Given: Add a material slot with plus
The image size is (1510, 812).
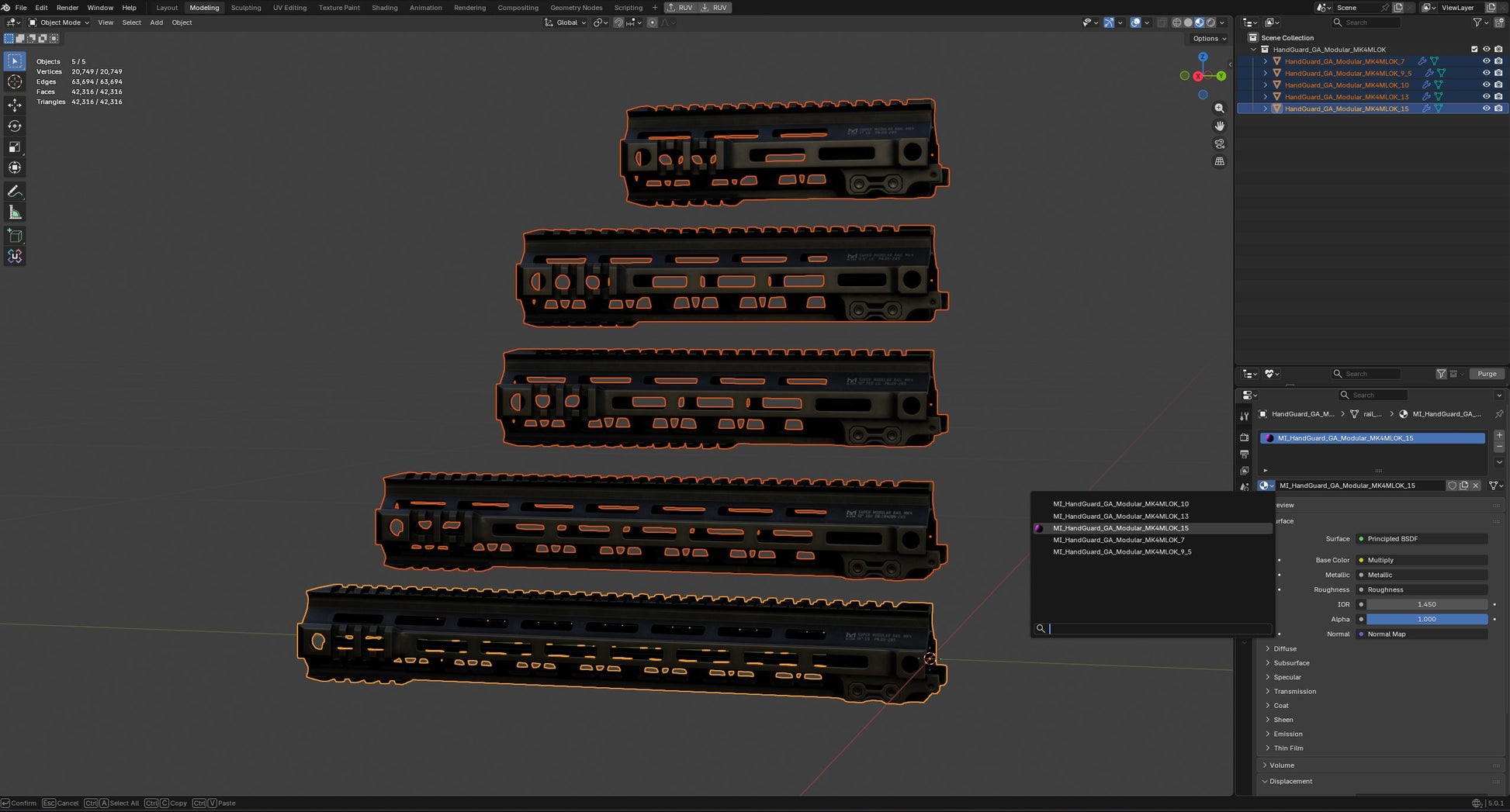Looking at the screenshot, I should point(1499,435).
